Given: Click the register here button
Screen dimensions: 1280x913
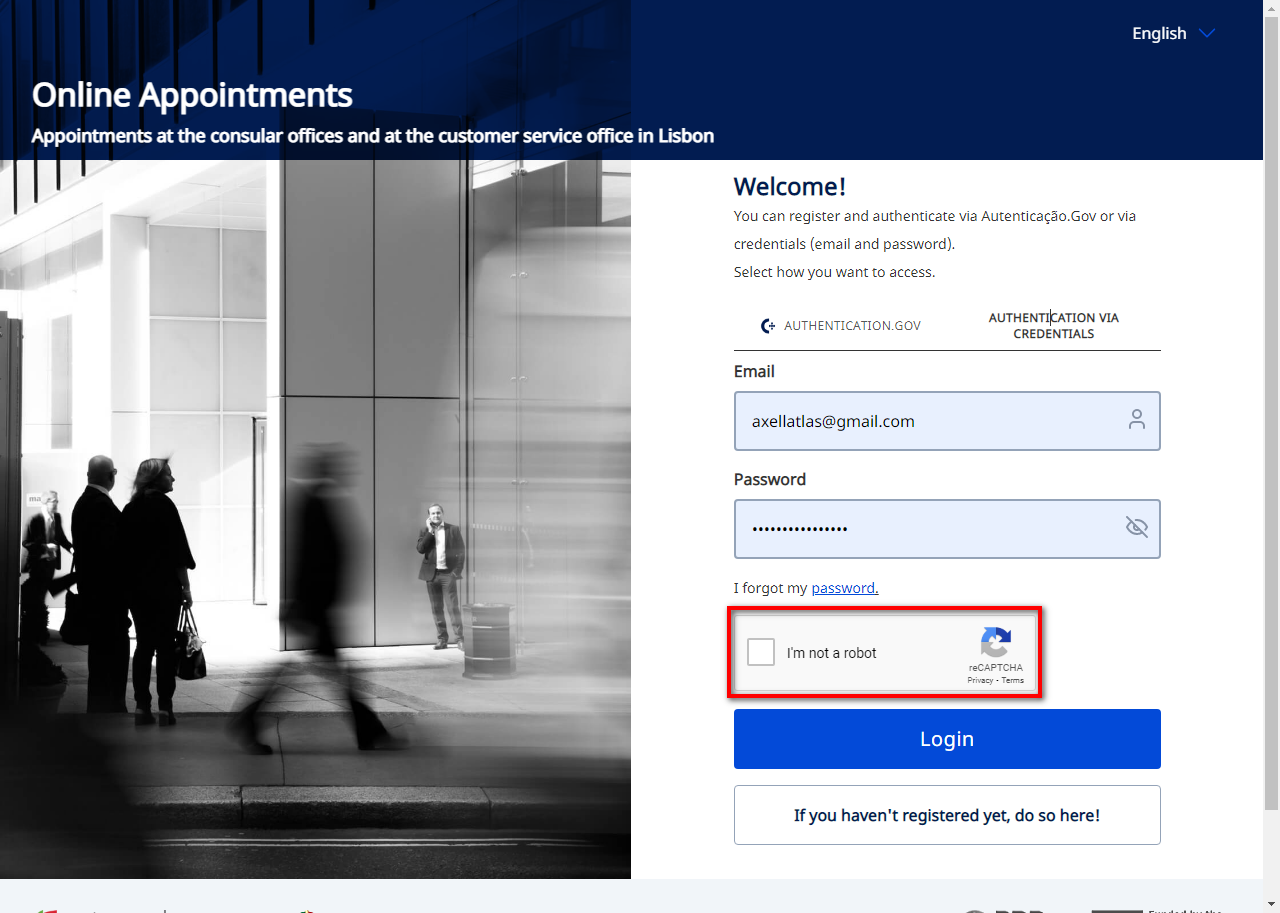Looking at the screenshot, I should click(x=946, y=815).
